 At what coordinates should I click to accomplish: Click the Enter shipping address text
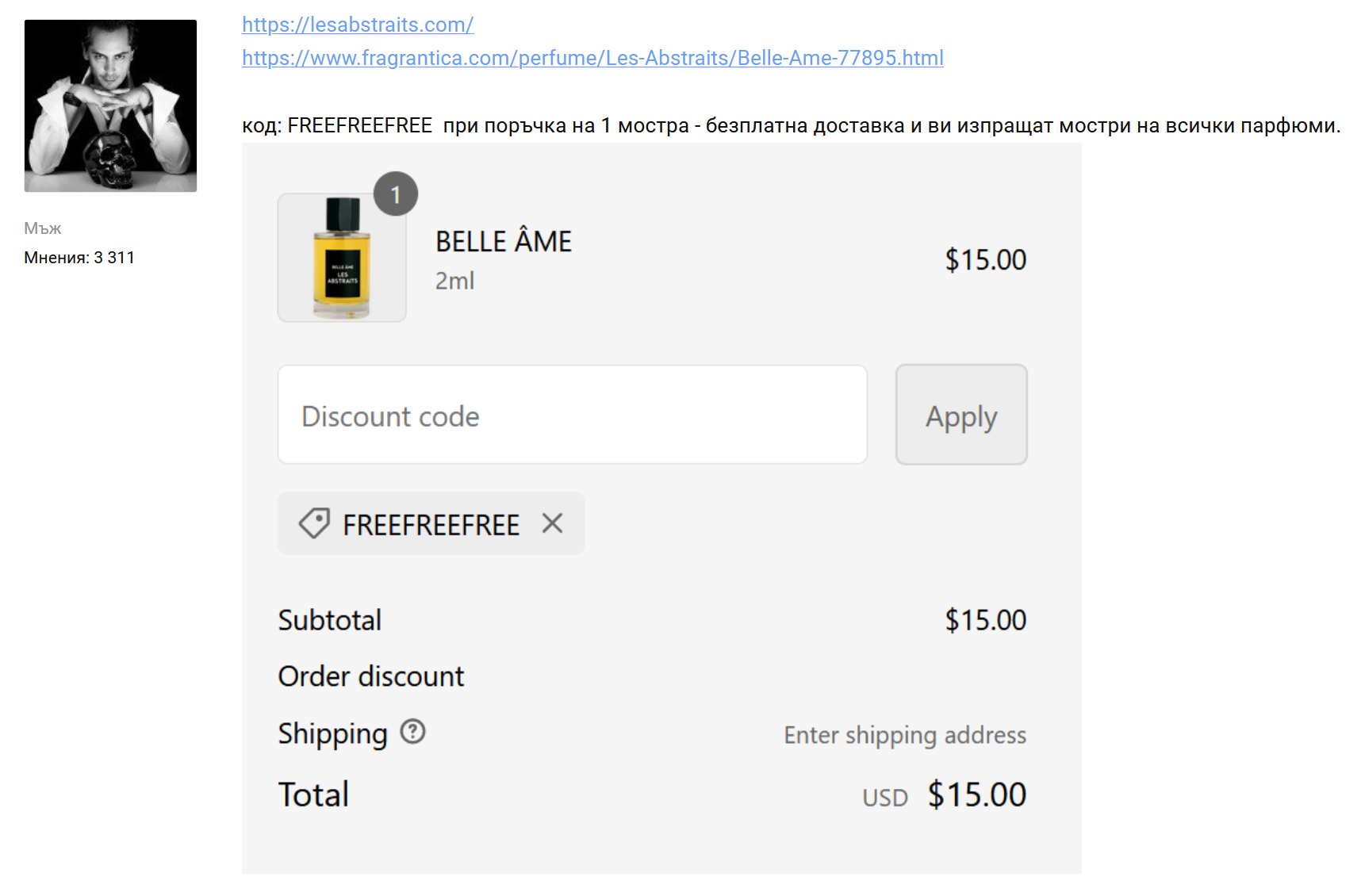[x=905, y=735]
